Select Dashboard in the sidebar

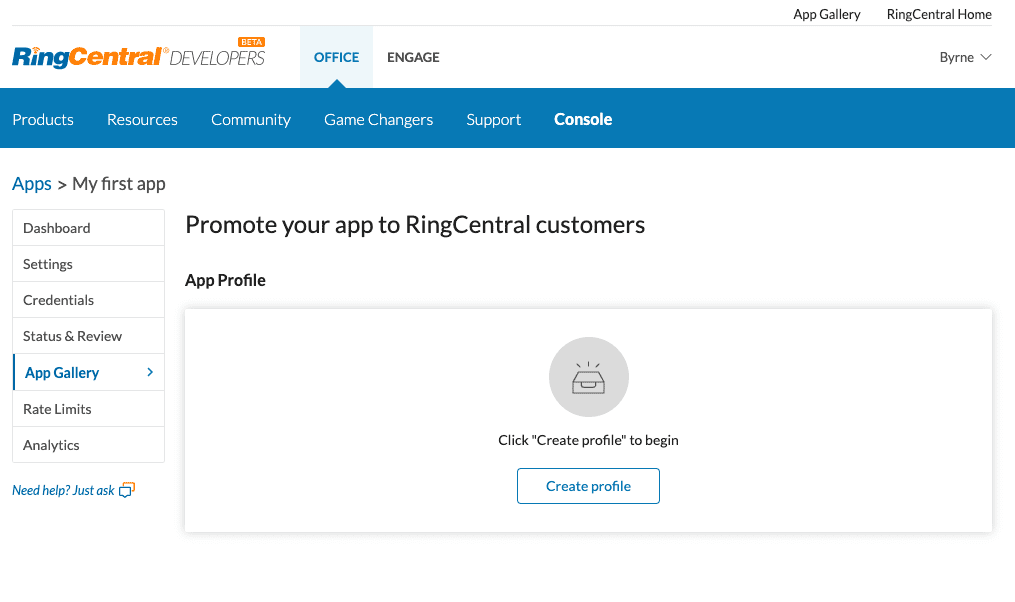pyautogui.click(x=57, y=228)
